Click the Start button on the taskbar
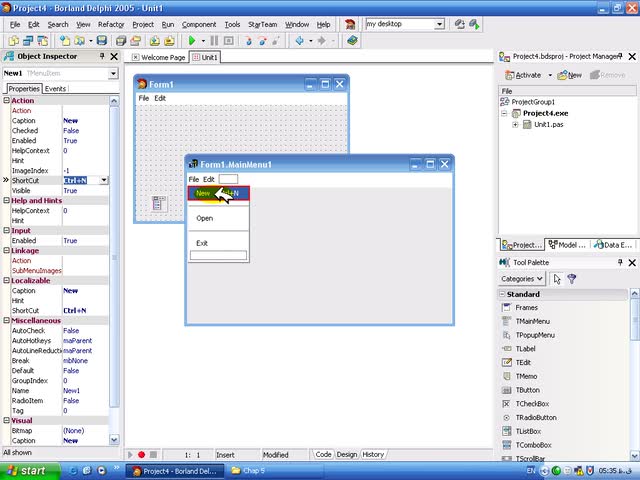 click(30, 471)
